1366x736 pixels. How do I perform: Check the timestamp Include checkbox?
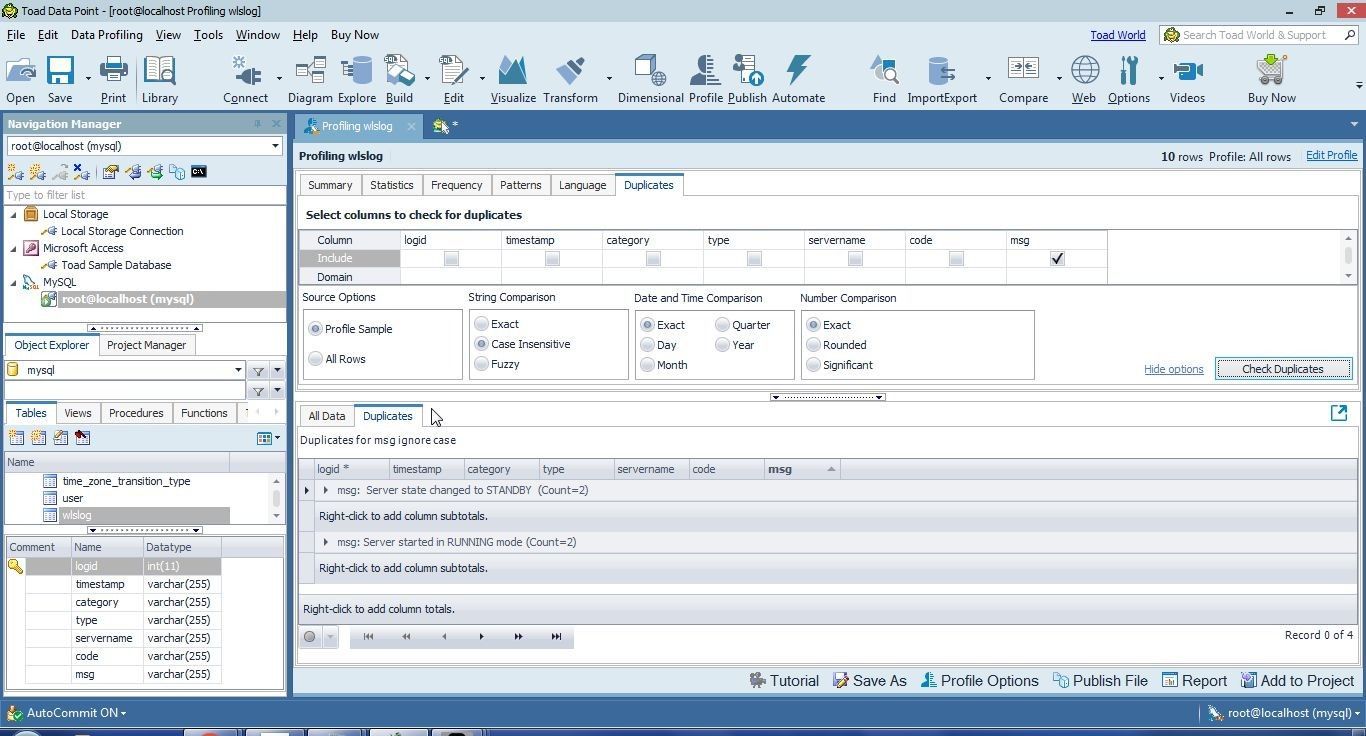click(552, 259)
